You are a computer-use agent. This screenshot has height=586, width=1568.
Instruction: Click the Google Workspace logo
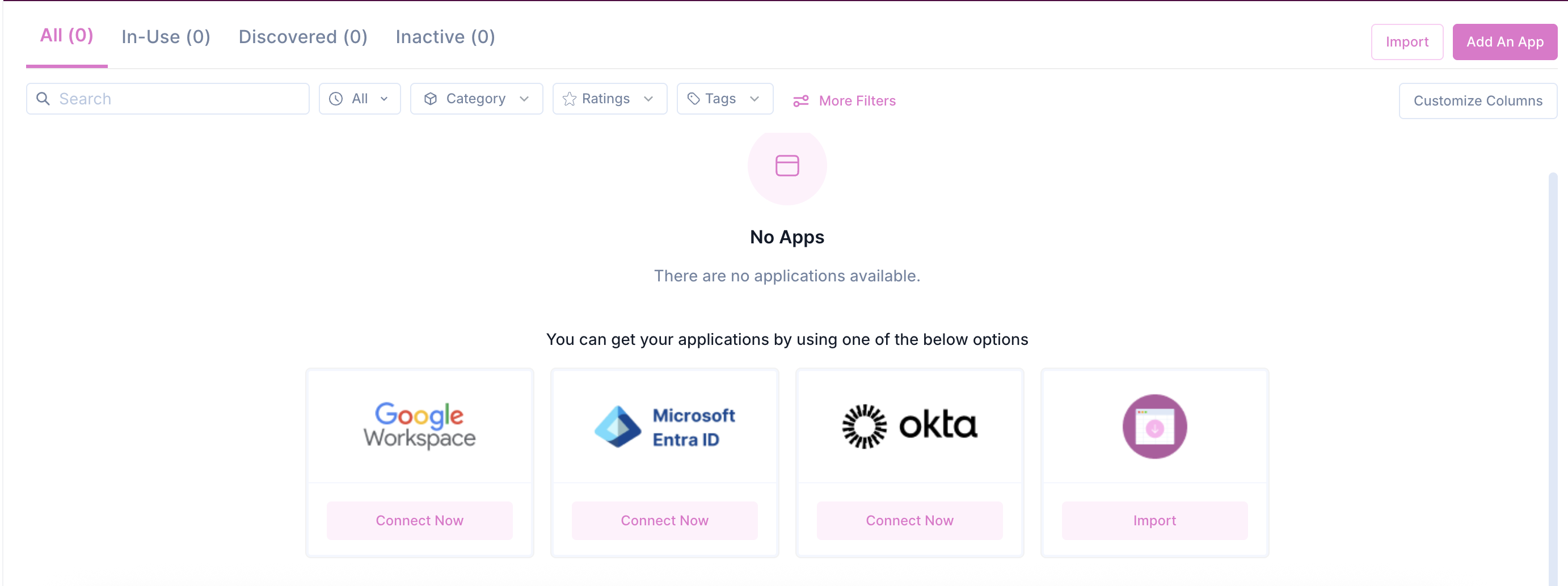pos(419,425)
